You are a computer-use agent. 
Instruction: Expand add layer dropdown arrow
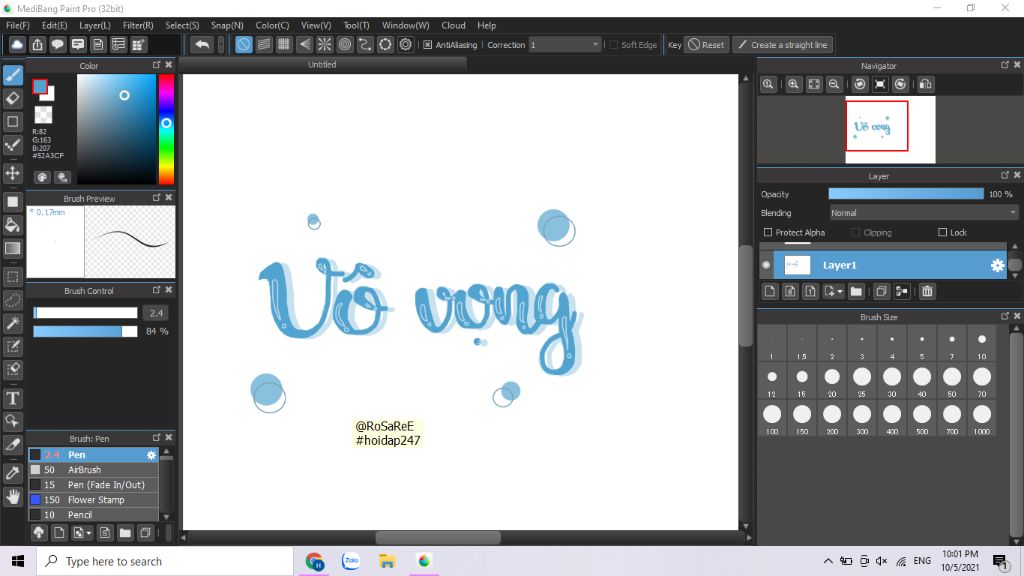[x=840, y=292]
